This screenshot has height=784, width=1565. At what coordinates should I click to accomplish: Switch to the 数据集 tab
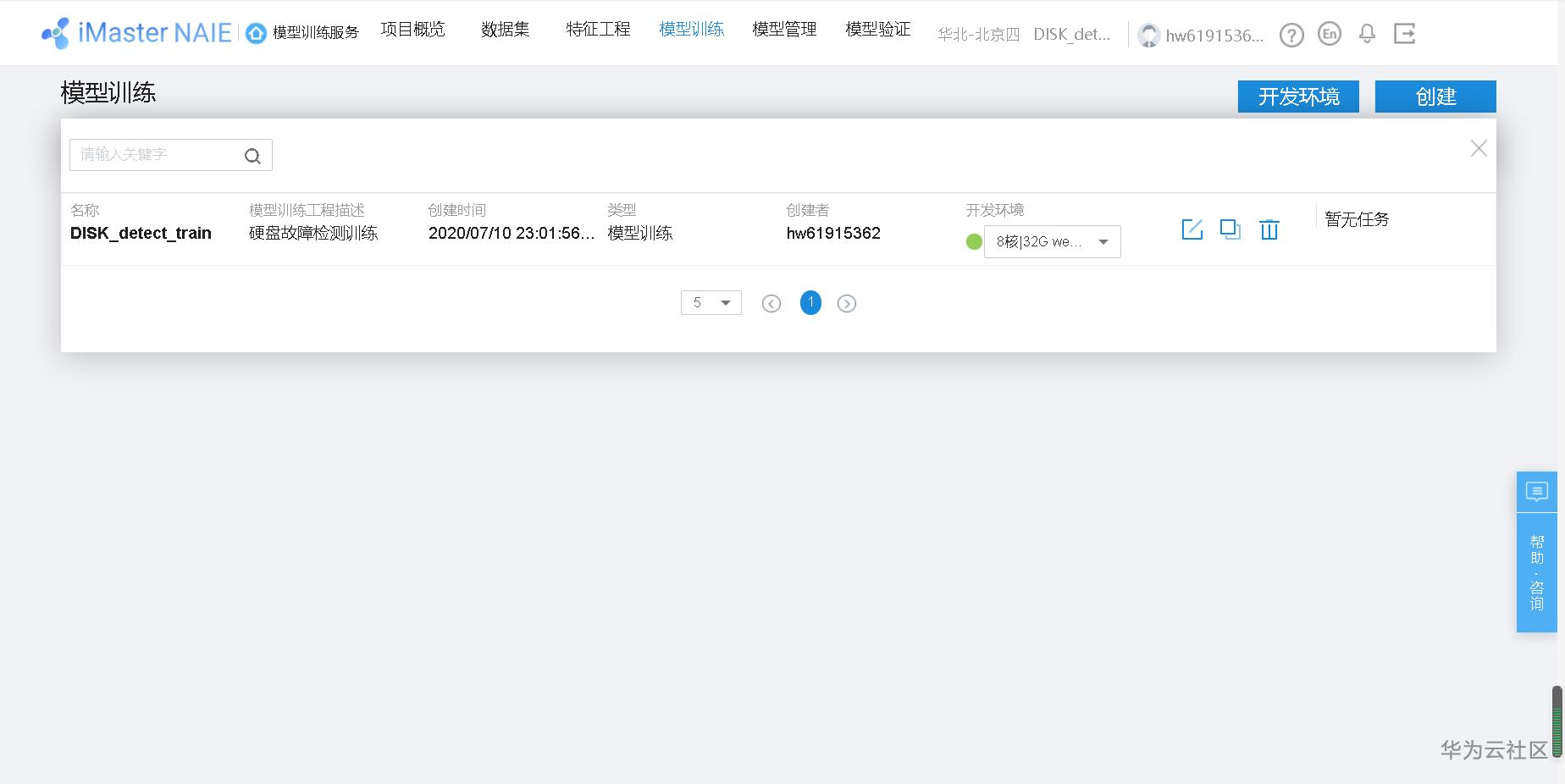506,30
